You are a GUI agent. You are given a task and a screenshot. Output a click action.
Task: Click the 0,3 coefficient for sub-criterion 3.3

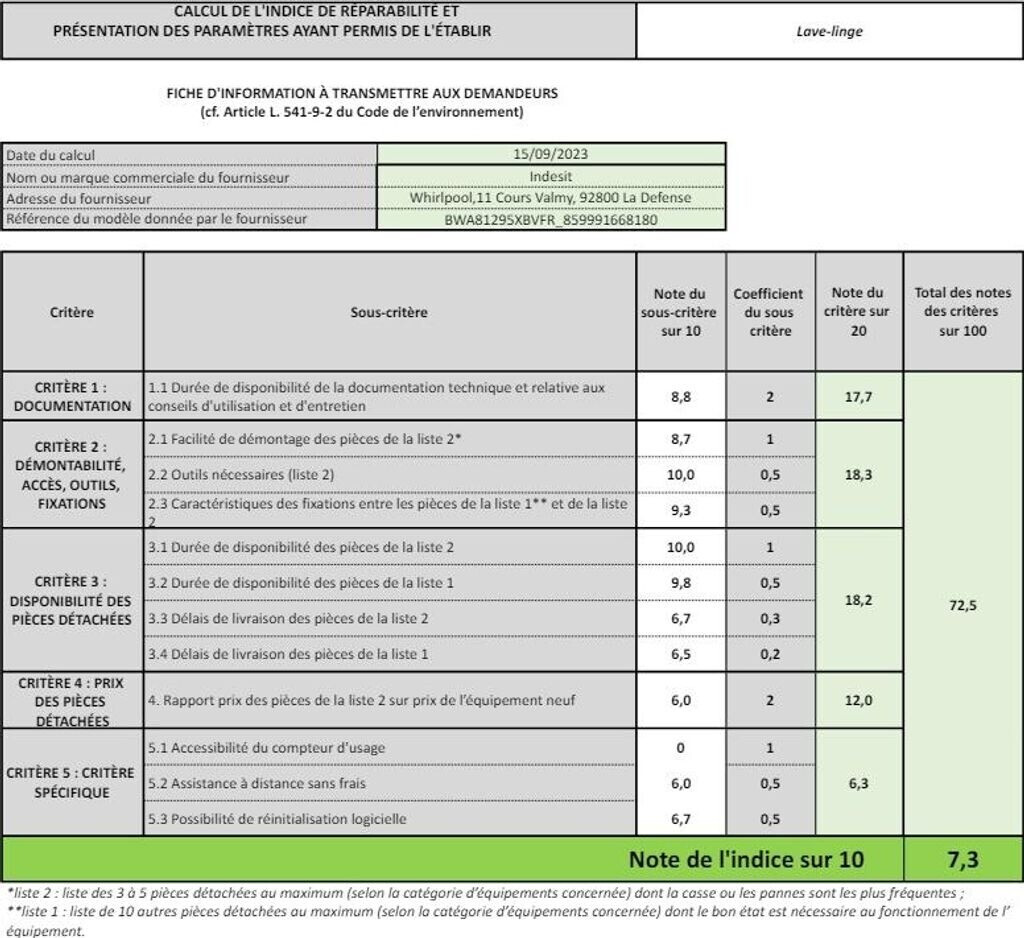pos(769,619)
